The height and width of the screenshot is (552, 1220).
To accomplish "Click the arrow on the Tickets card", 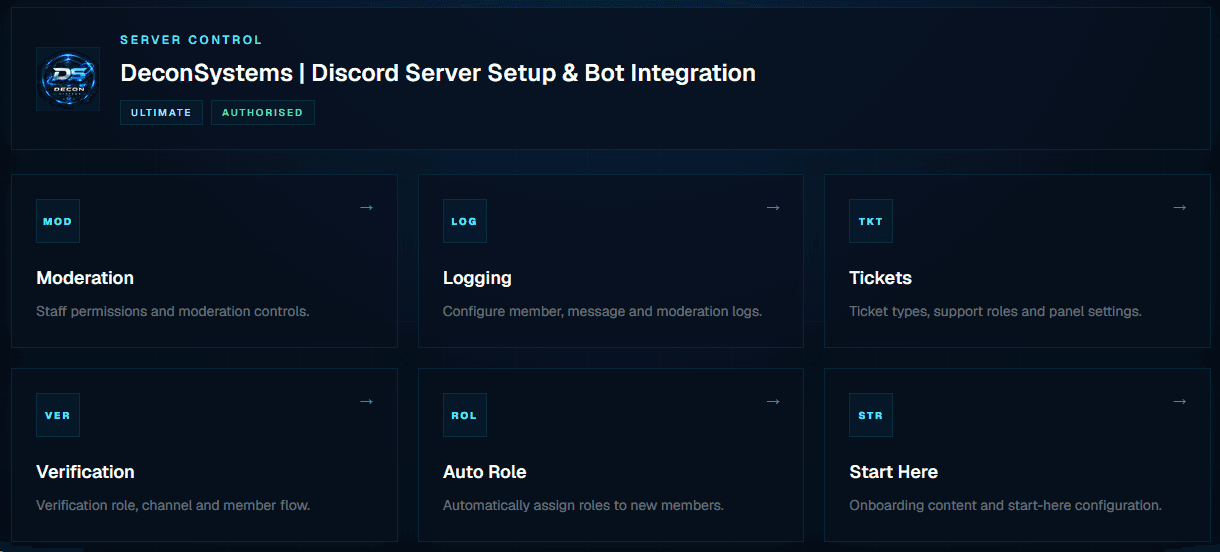I will click(1180, 207).
